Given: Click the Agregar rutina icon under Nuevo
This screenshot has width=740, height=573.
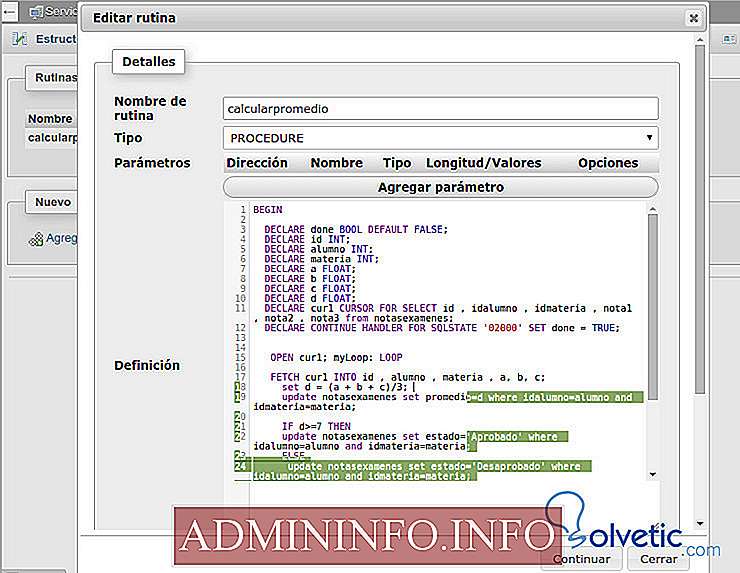Looking at the screenshot, I should [x=36, y=239].
